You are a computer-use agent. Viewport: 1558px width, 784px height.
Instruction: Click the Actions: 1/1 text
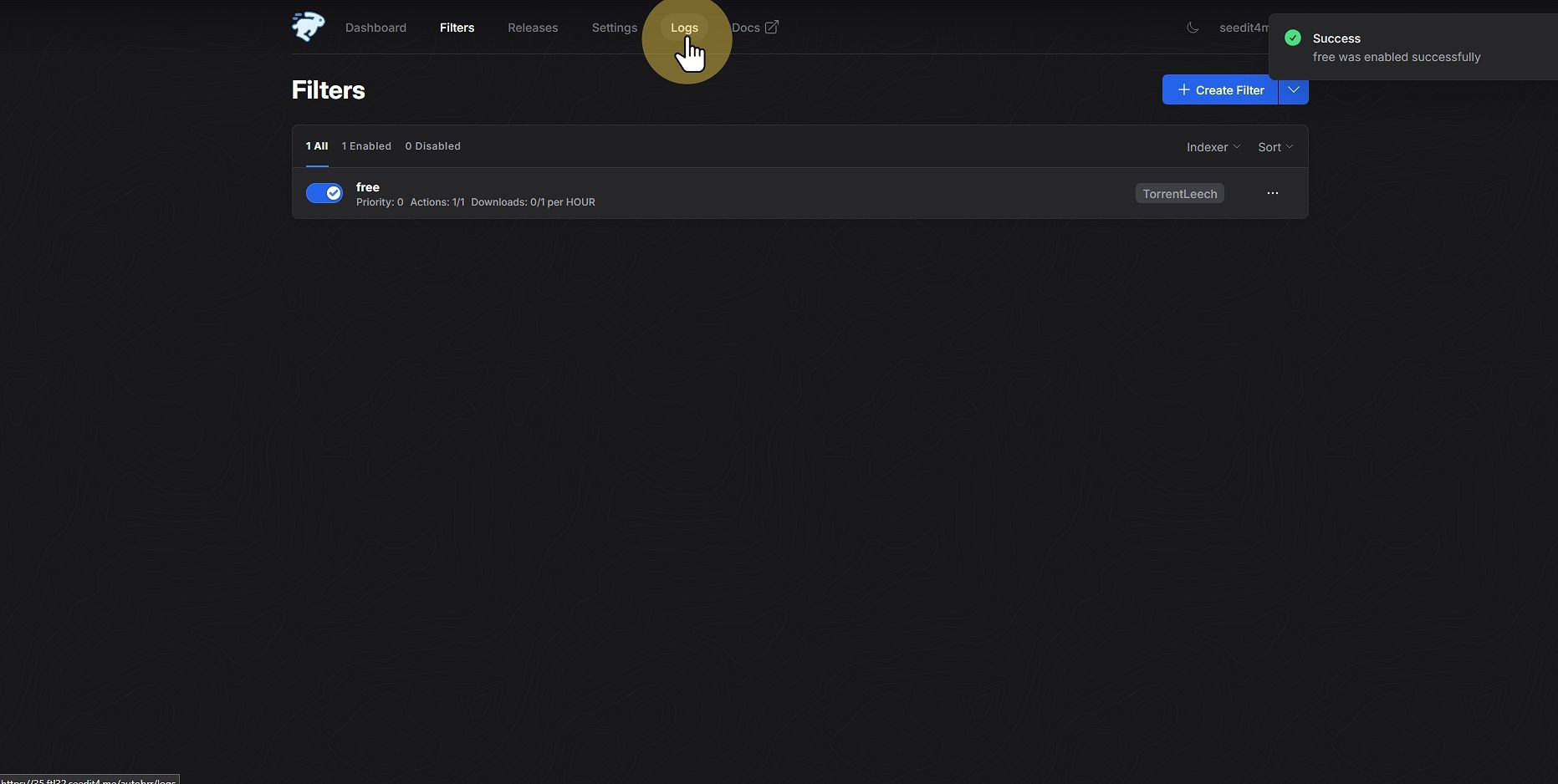[x=437, y=202]
